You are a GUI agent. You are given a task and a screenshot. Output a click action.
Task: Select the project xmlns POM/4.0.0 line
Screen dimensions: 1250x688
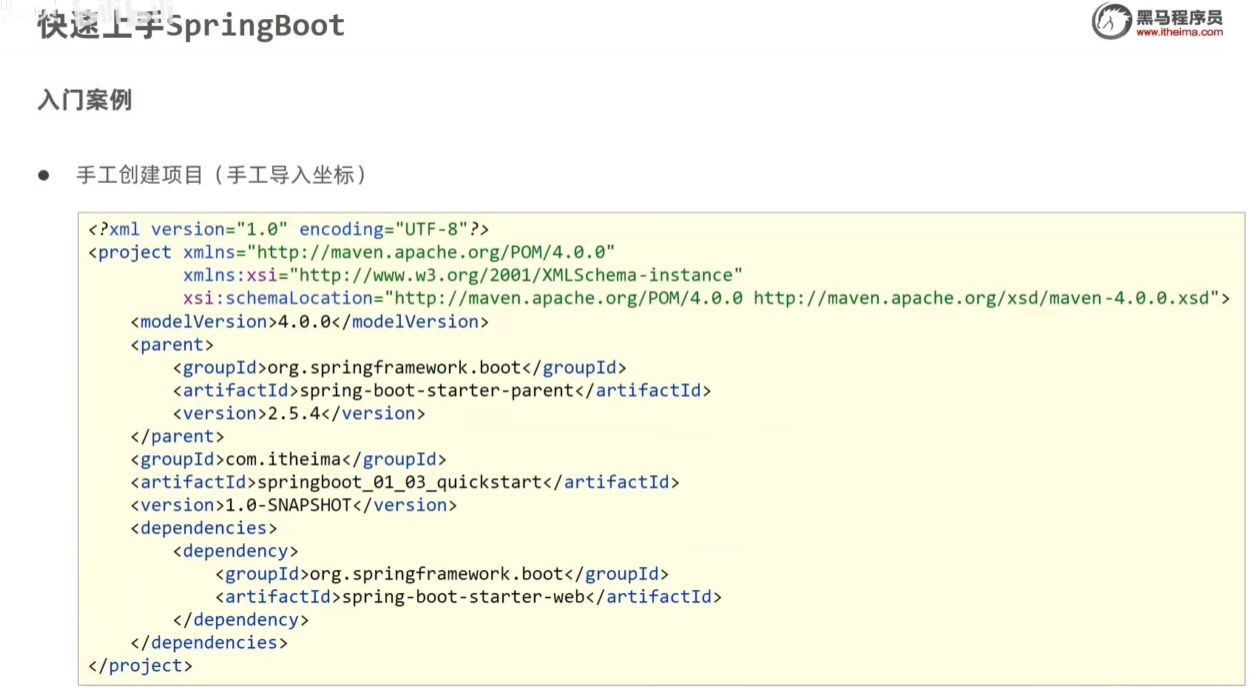point(351,252)
